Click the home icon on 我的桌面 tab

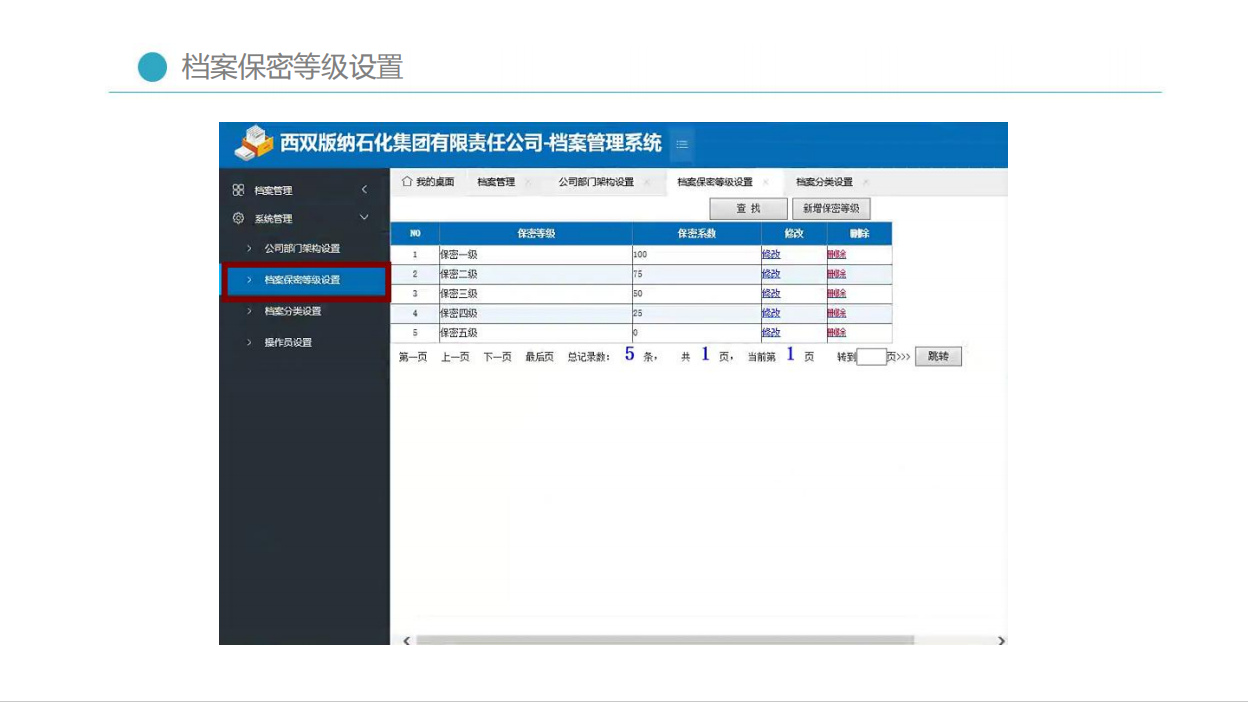pyautogui.click(x=406, y=182)
